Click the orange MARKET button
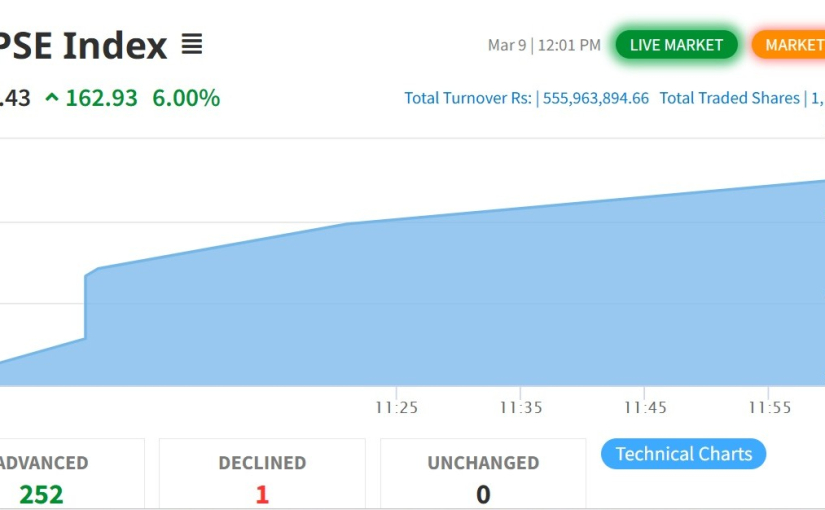Viewport: 825px width, 510px height. [792, 45]
